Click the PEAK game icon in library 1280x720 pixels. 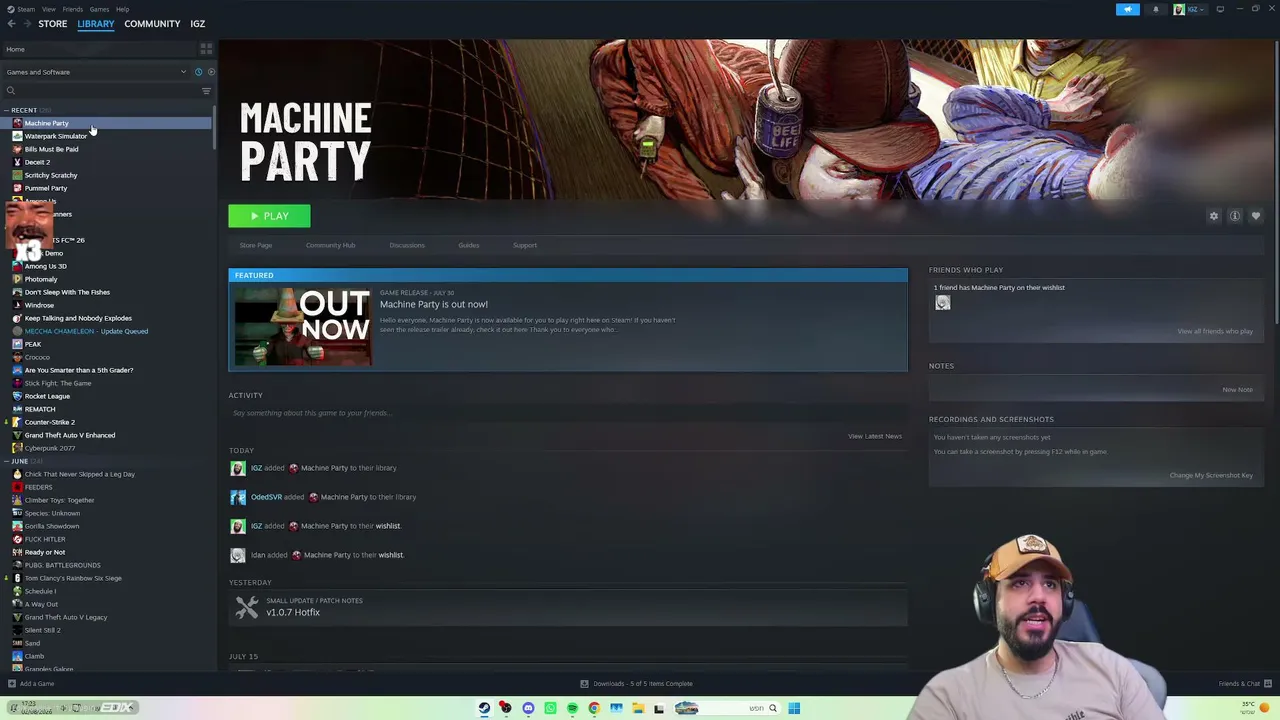tap(17, 344)
